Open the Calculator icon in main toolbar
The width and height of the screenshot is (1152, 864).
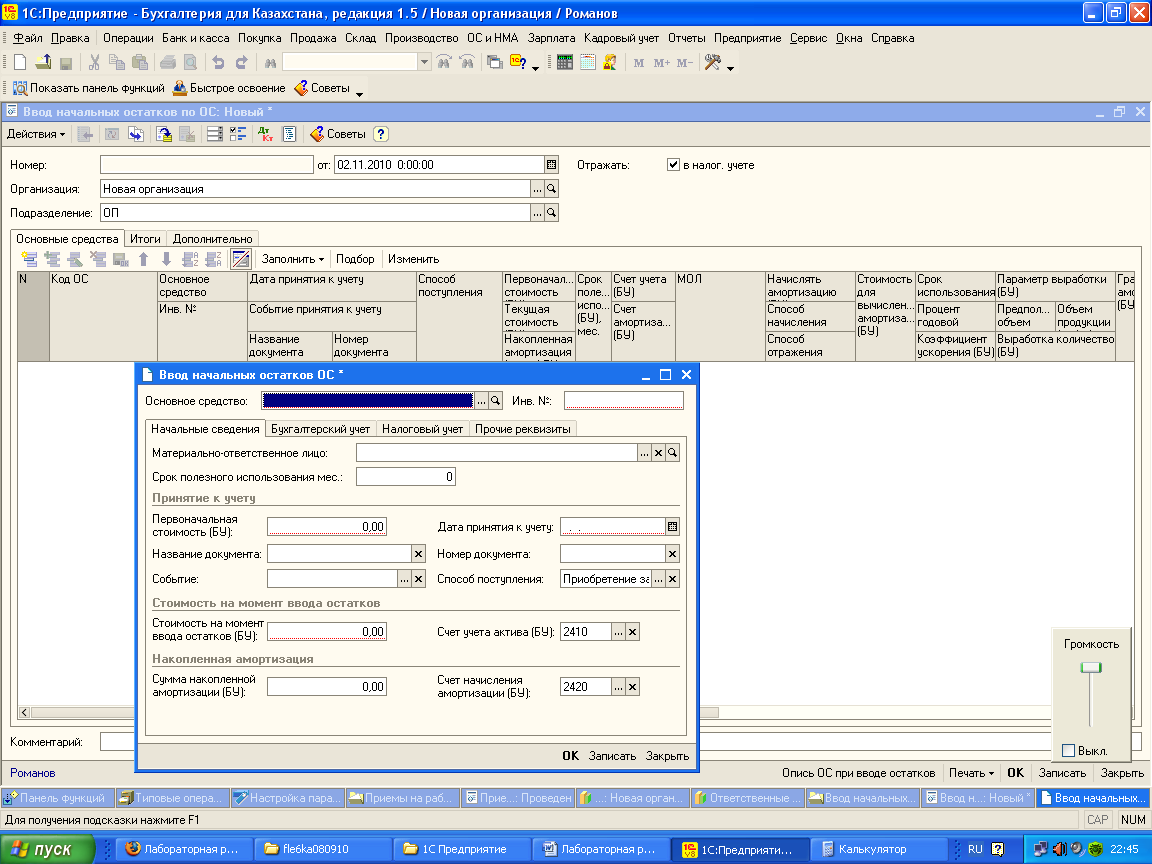(564, 63)
